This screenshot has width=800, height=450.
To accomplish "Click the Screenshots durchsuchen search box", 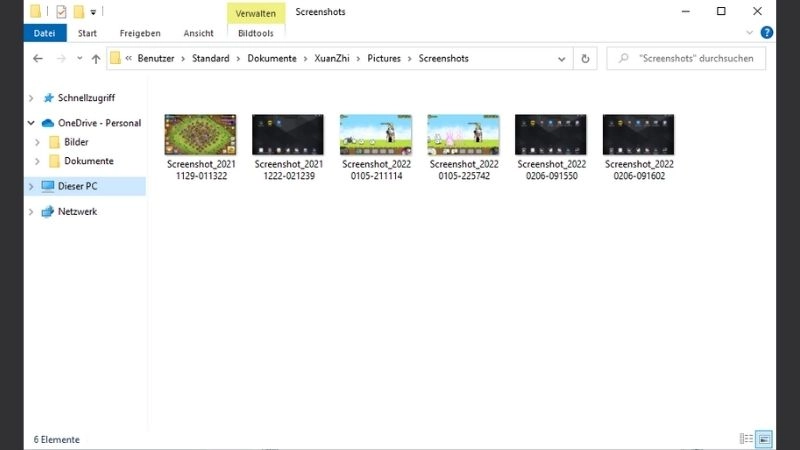I will (x=686, y=58).
